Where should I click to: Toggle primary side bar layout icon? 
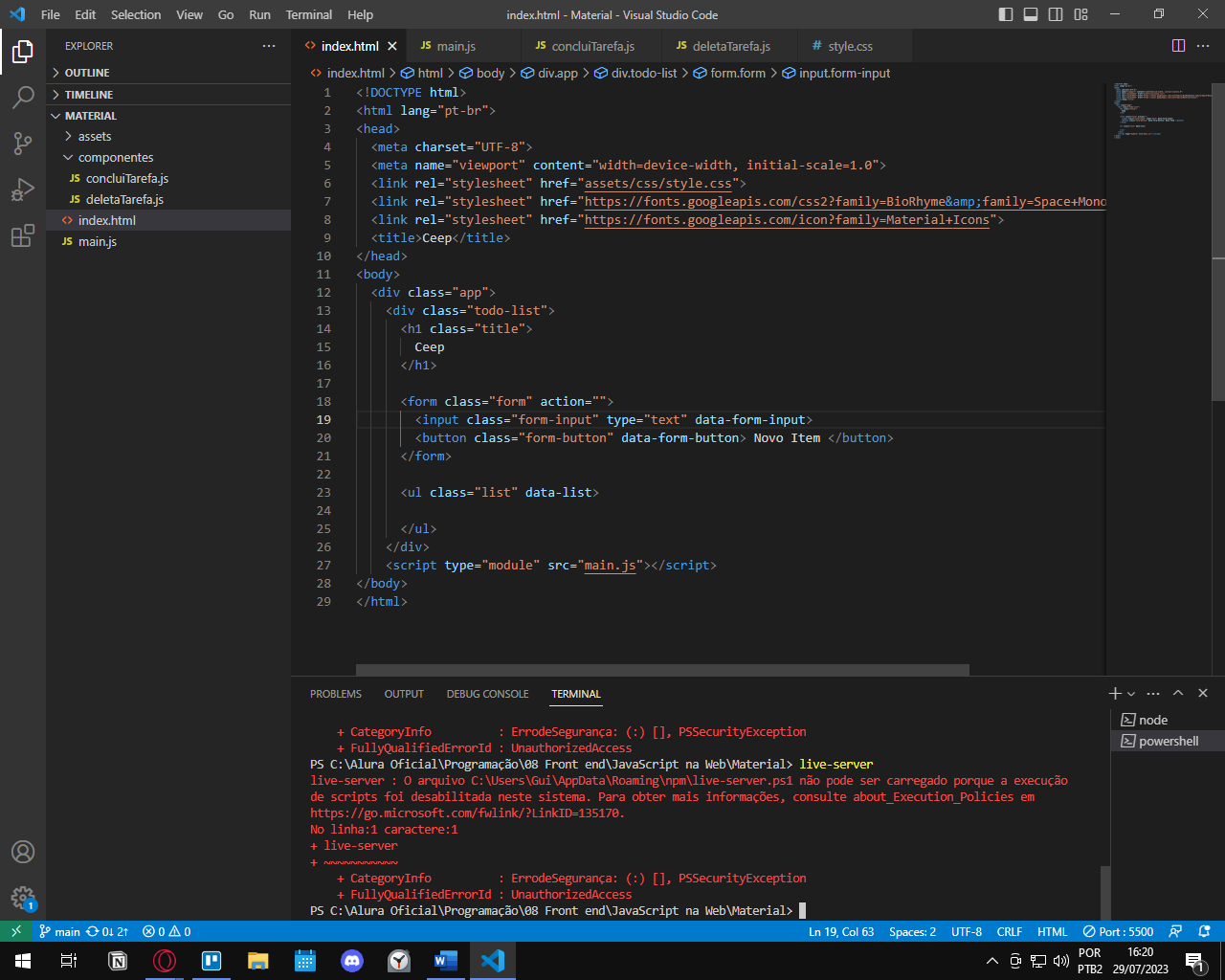(1006, 14)
